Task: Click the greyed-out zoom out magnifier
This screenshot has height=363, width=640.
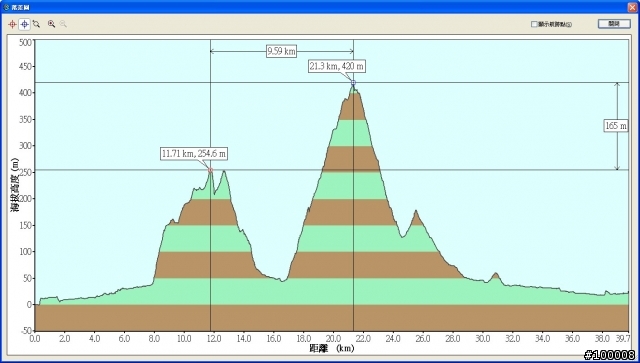Action: click(63, 24)
